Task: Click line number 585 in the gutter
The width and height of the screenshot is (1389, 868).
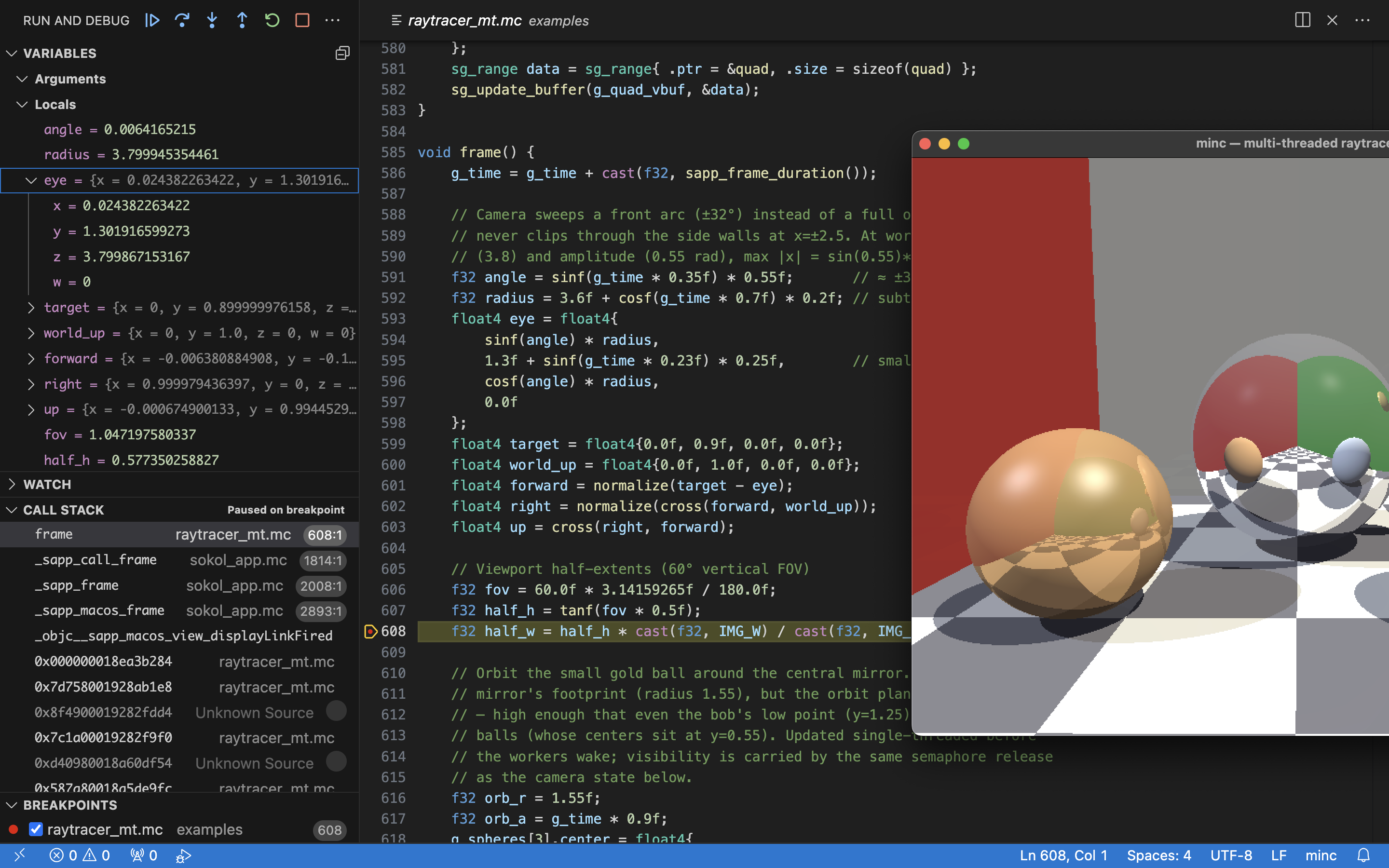Action: pyautogui.click(x=393, y=152)
